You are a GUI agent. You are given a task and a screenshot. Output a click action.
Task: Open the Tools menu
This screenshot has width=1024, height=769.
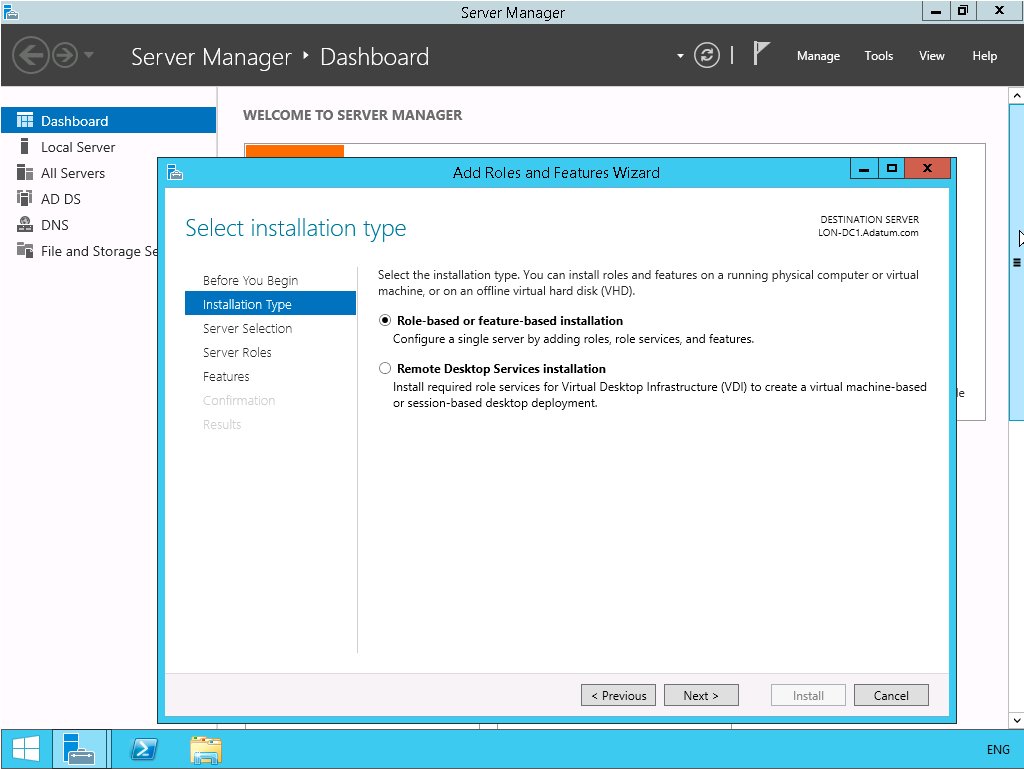tap(878, 56)
